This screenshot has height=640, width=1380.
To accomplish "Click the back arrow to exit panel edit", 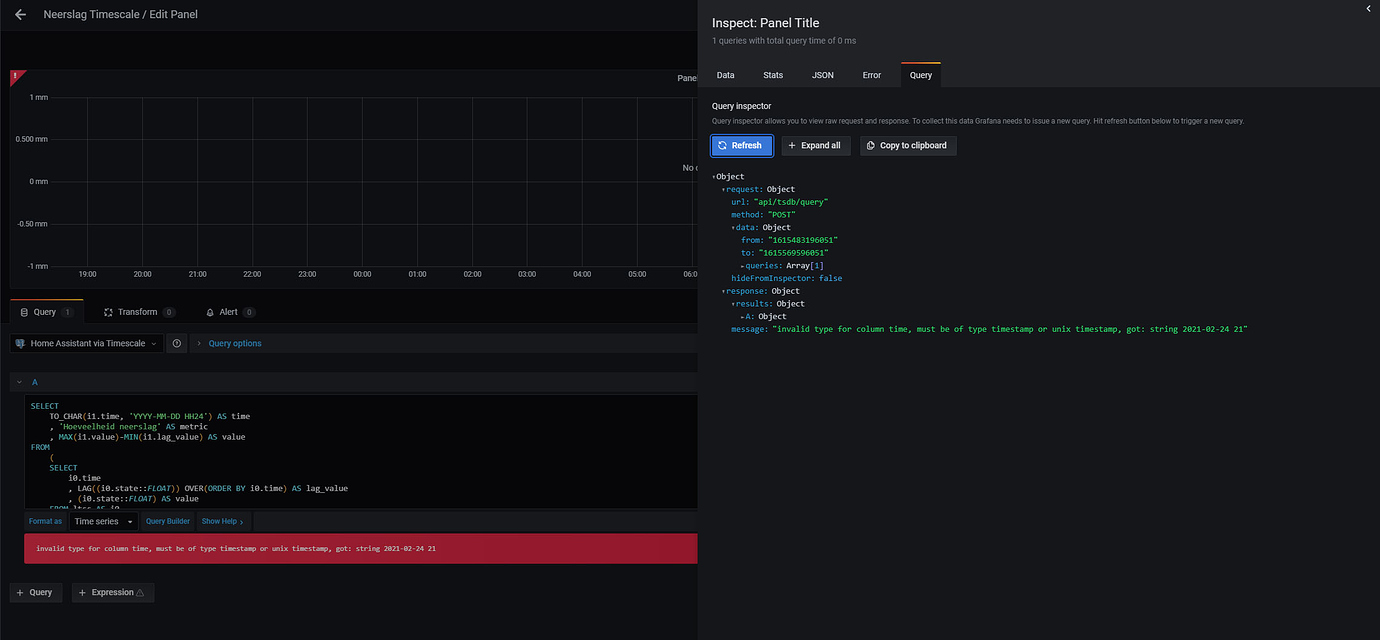I will point(19,14).
